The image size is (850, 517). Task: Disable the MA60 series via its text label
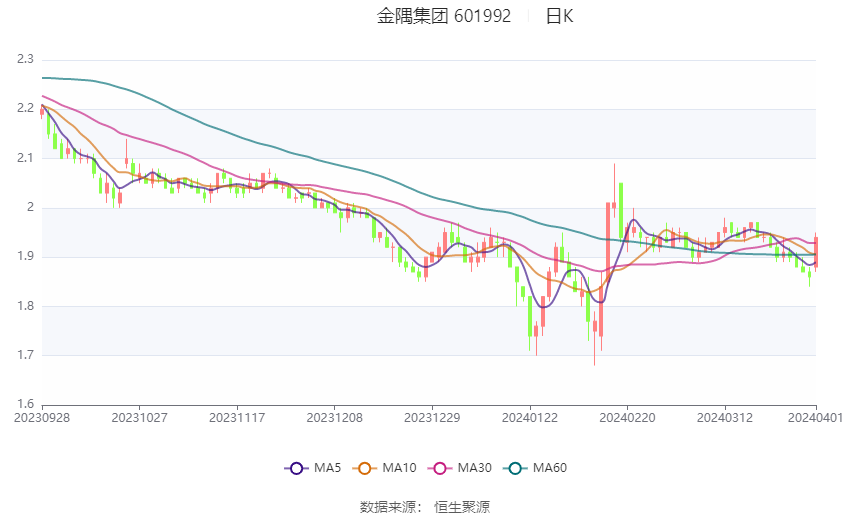pyautogui.click(x=550, y=467)
